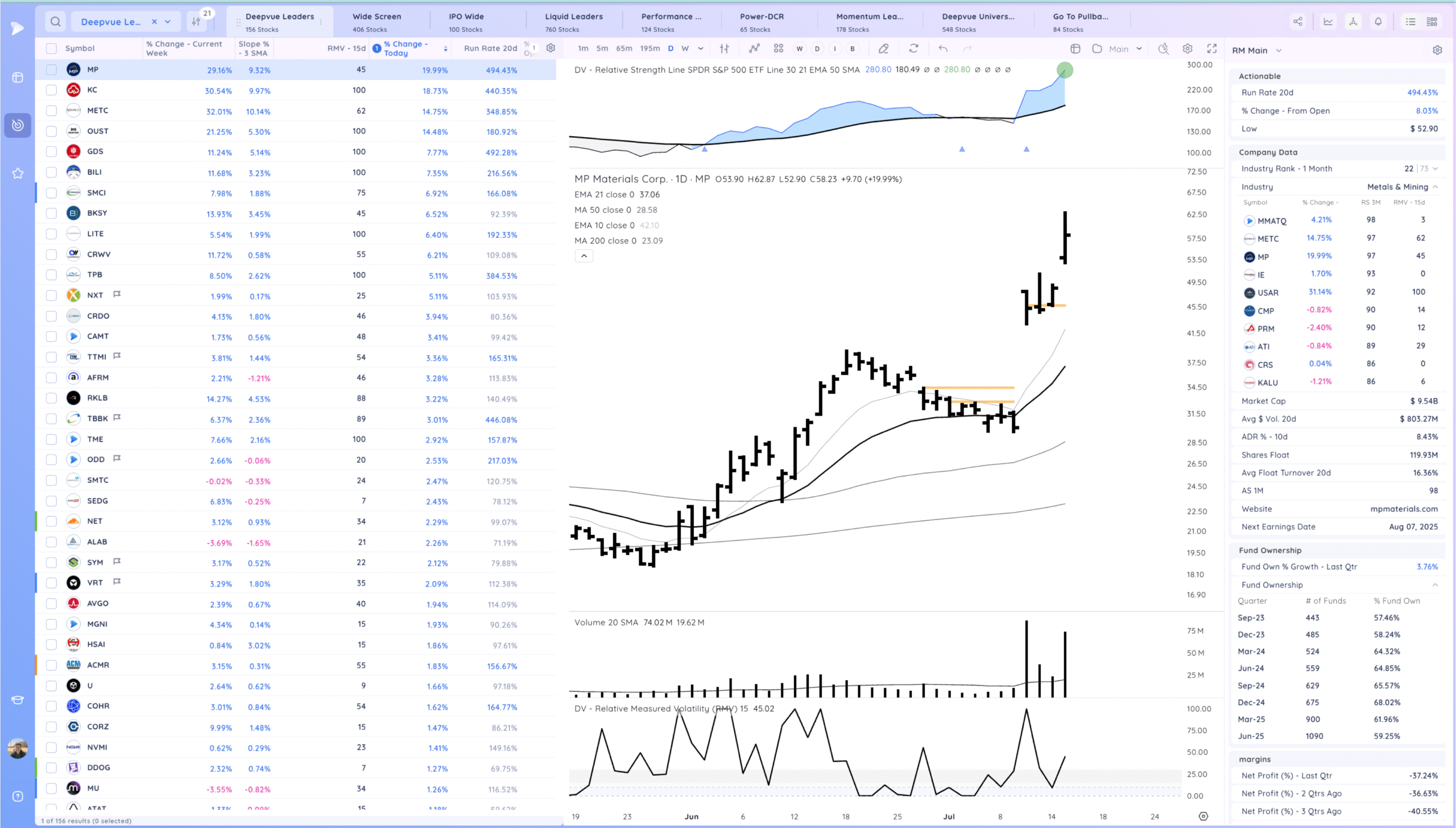Click the undo arrow on chart toolbar
The height and width of the screenshot is (828, 1456).
tap(943, 48)
